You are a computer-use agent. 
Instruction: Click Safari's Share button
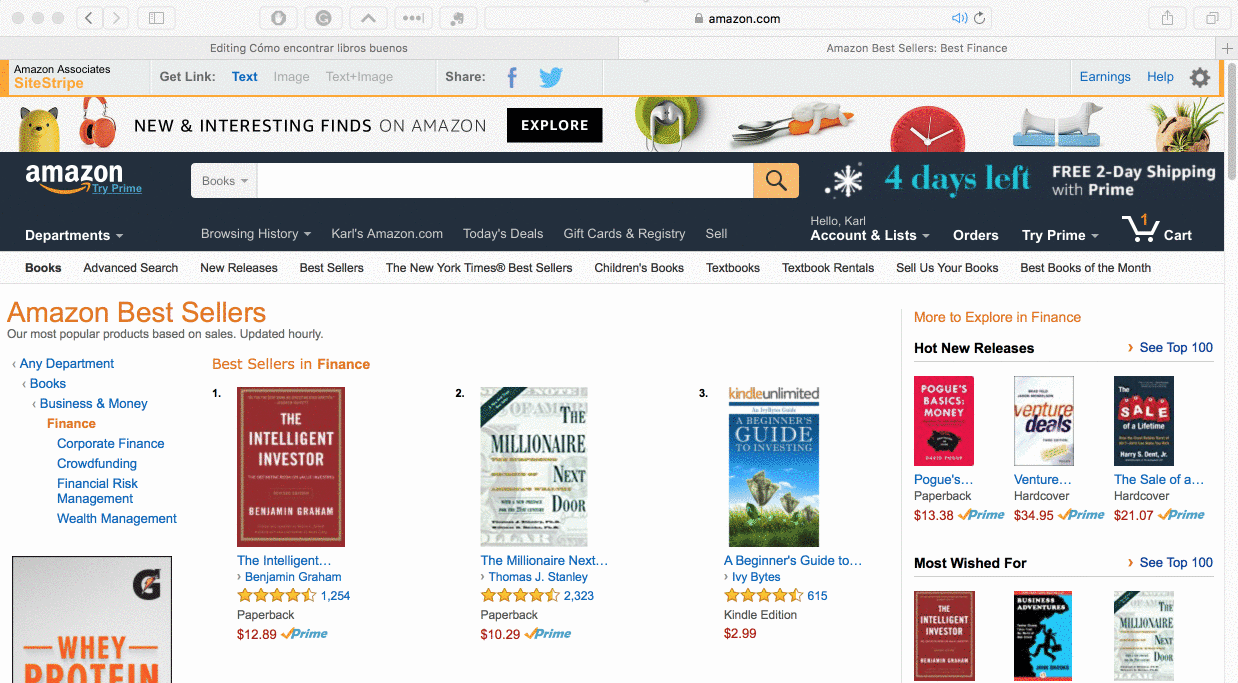click(1167, 18)
